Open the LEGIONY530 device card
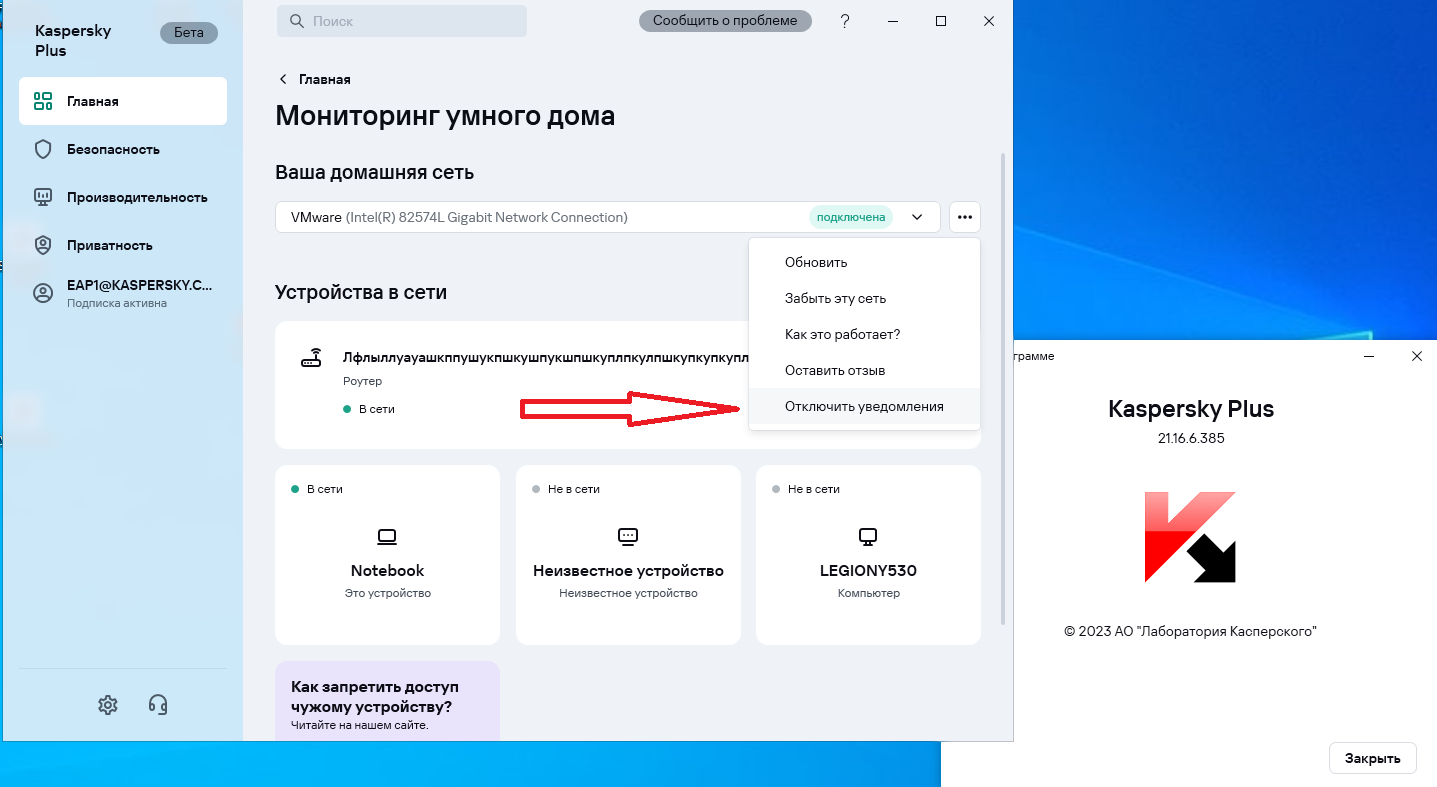This screenshot has height=787, width=1437. click(868, 554)
